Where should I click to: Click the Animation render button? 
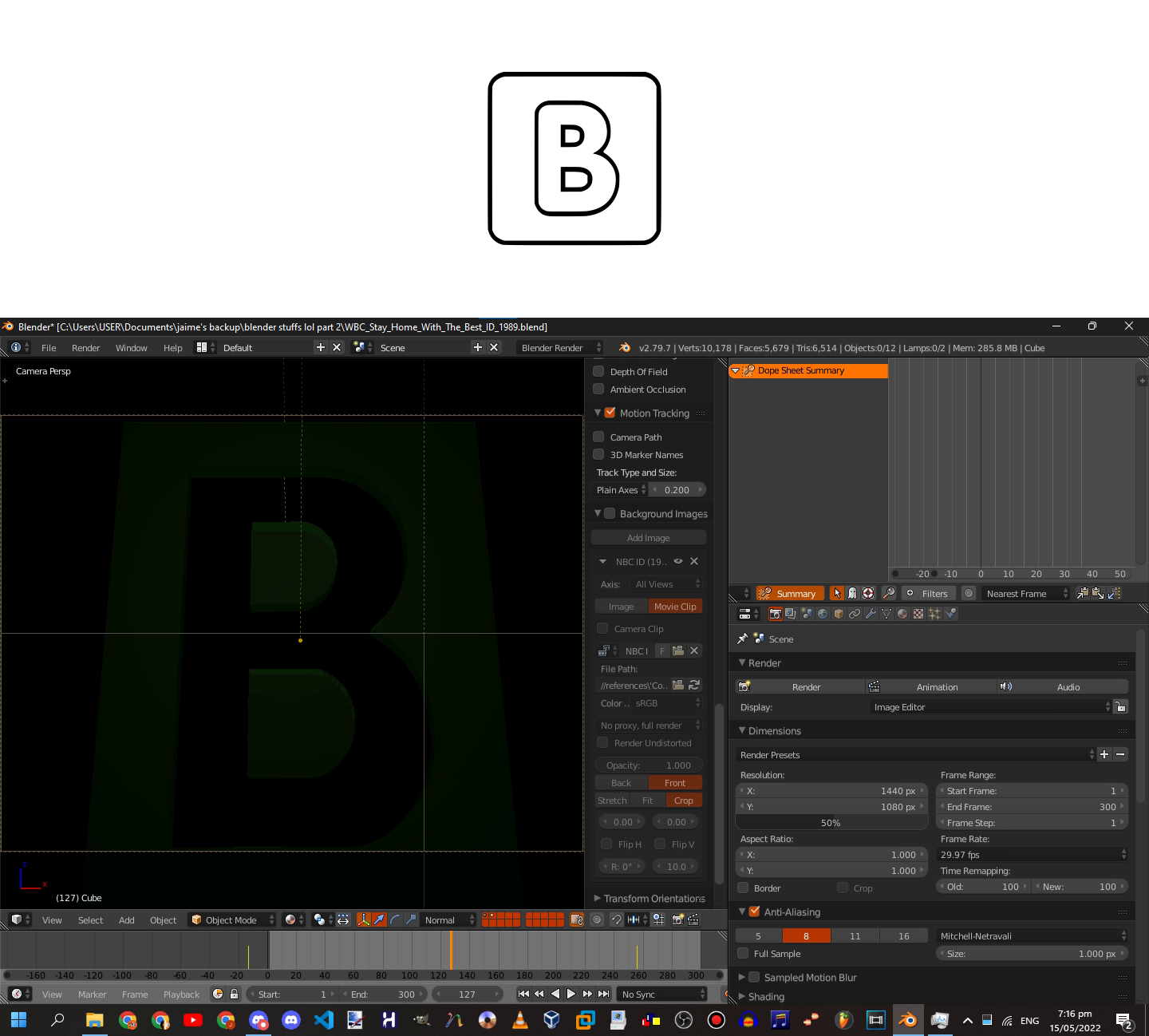(x=931, y=686)
